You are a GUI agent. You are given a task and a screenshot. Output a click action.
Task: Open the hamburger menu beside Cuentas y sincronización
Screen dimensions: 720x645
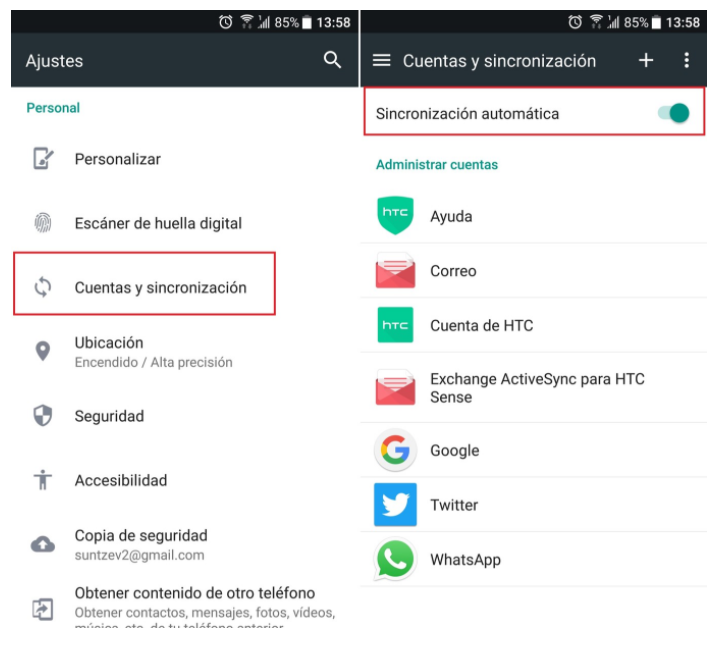click(382, 60)
